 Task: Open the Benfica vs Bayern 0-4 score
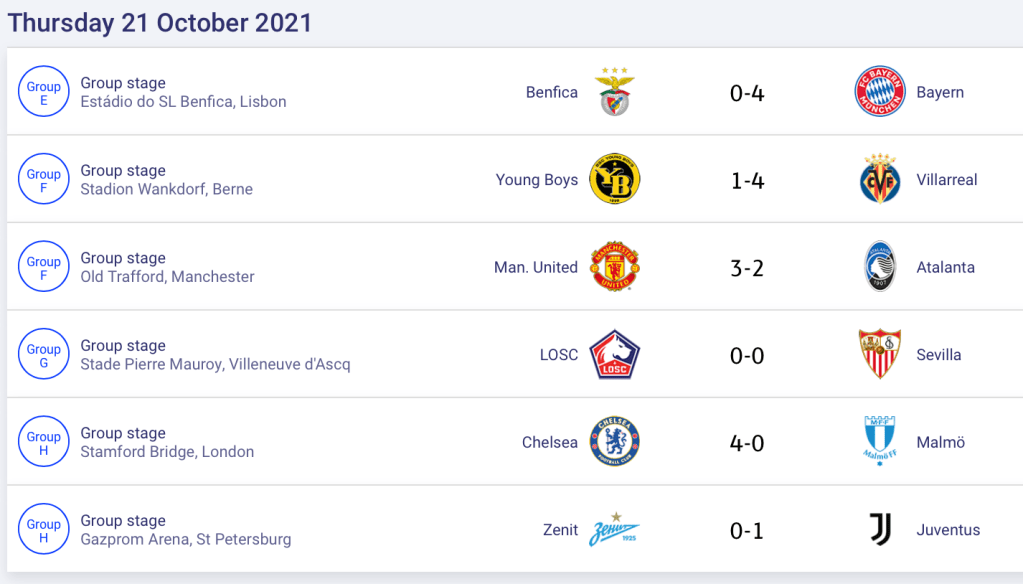pyautogui.click(x=747, y=93)
